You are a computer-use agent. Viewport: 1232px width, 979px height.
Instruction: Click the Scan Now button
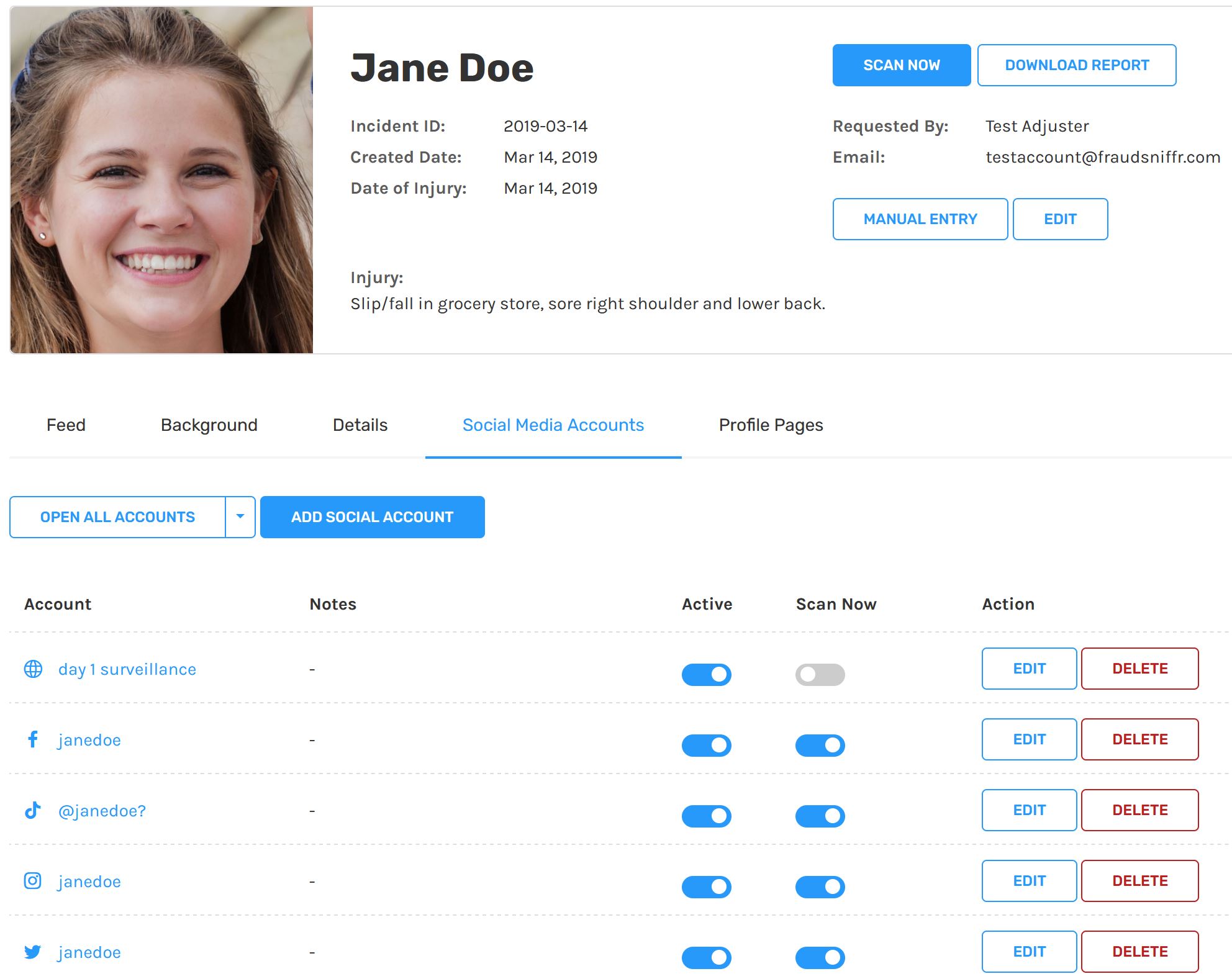[x=902, y=65]
